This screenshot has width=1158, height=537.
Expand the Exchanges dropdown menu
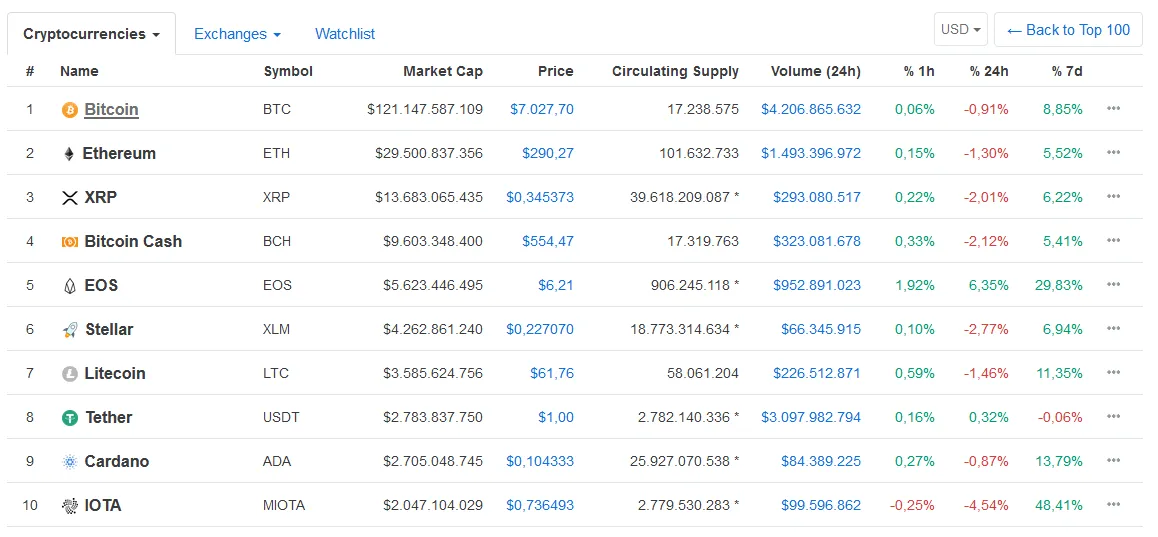tap(237, 34)
